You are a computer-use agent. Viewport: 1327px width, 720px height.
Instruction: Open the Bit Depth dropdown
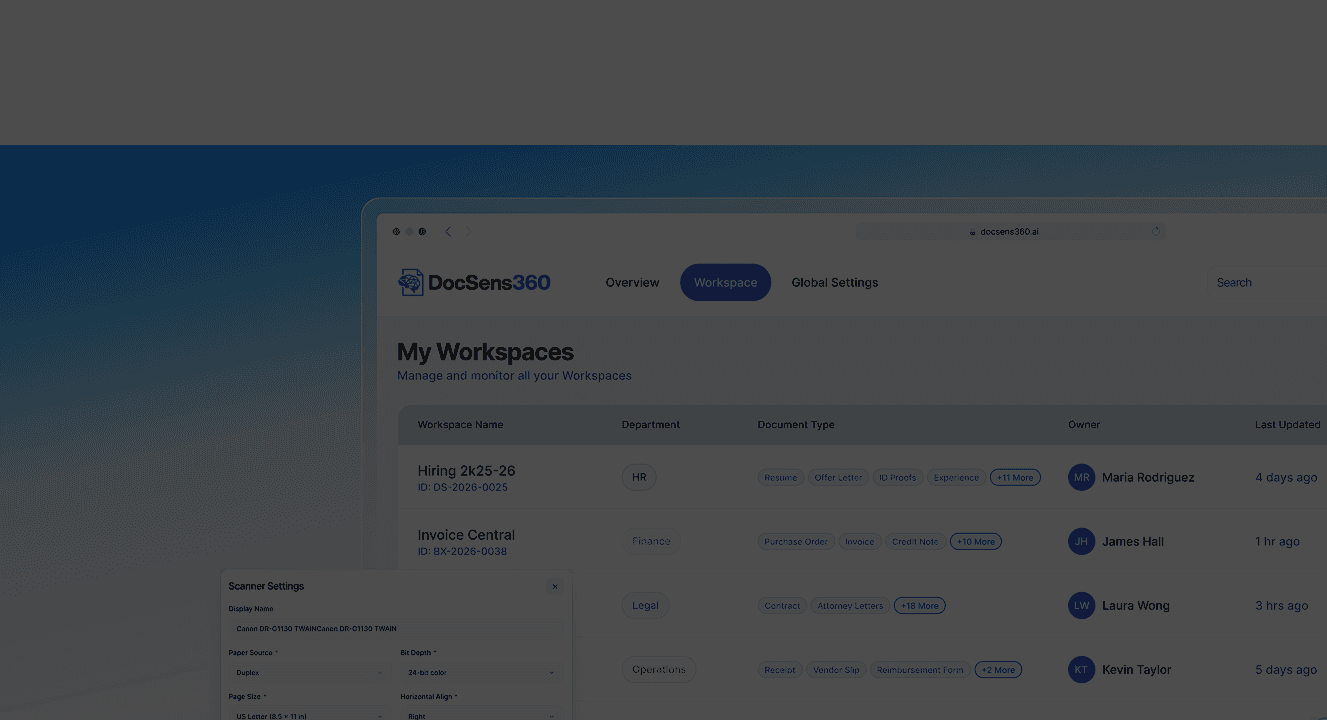481,673
